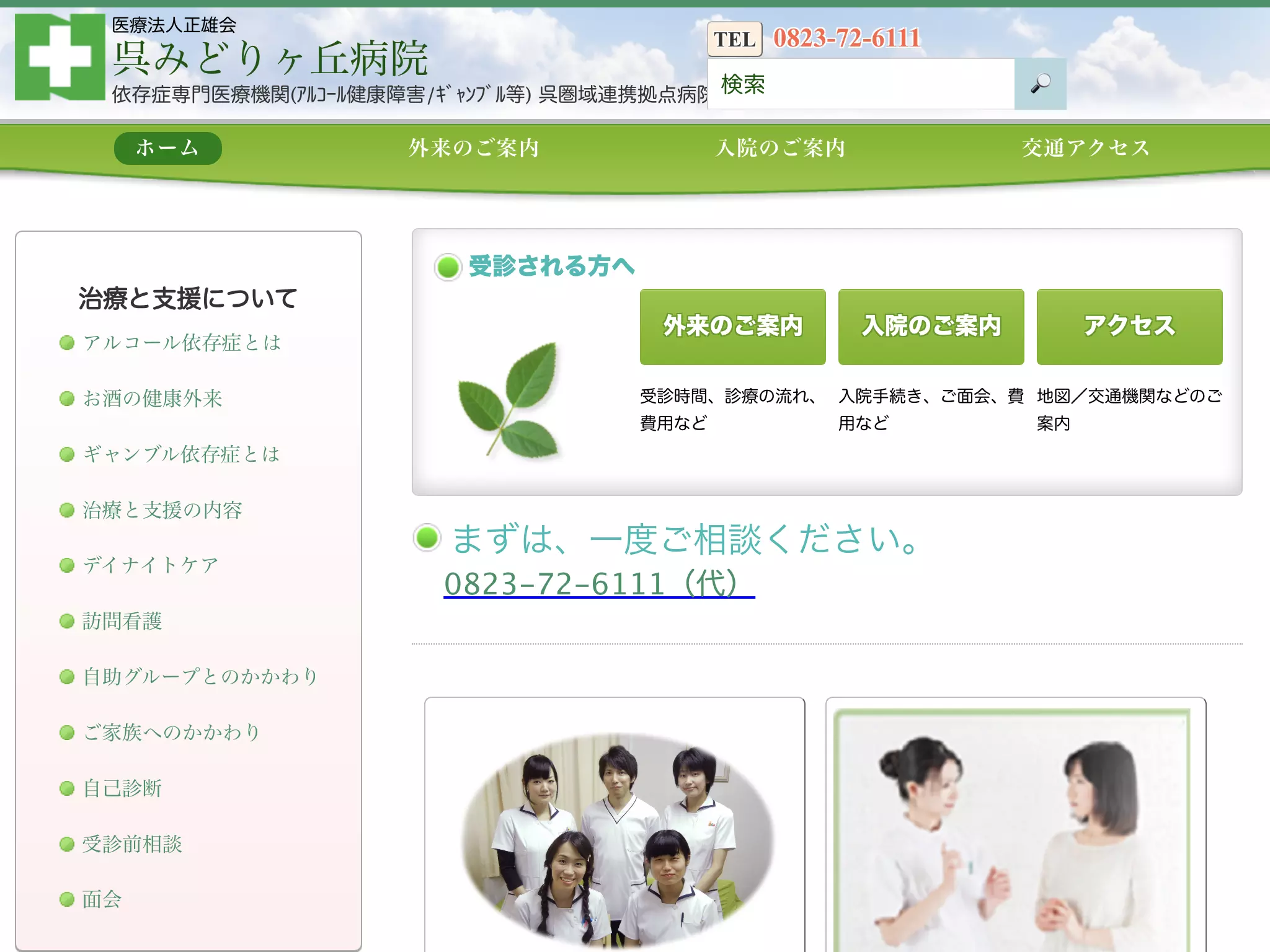Screen dimensions: 1270x952
Task: Click the nurse consultation photo thumbnail
Action: point(1013,831)
